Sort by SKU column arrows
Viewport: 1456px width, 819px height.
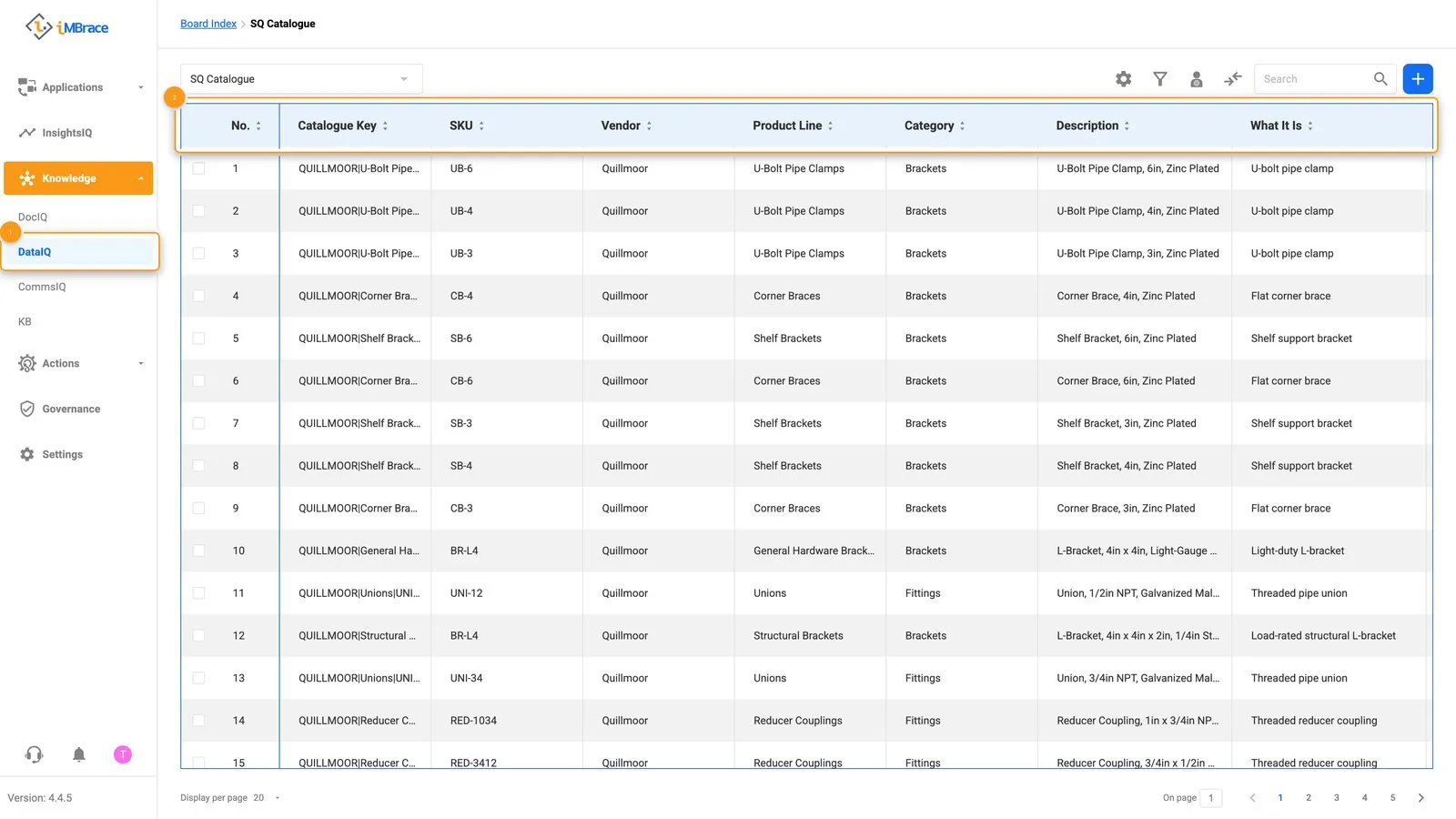(x=481, y=126)
